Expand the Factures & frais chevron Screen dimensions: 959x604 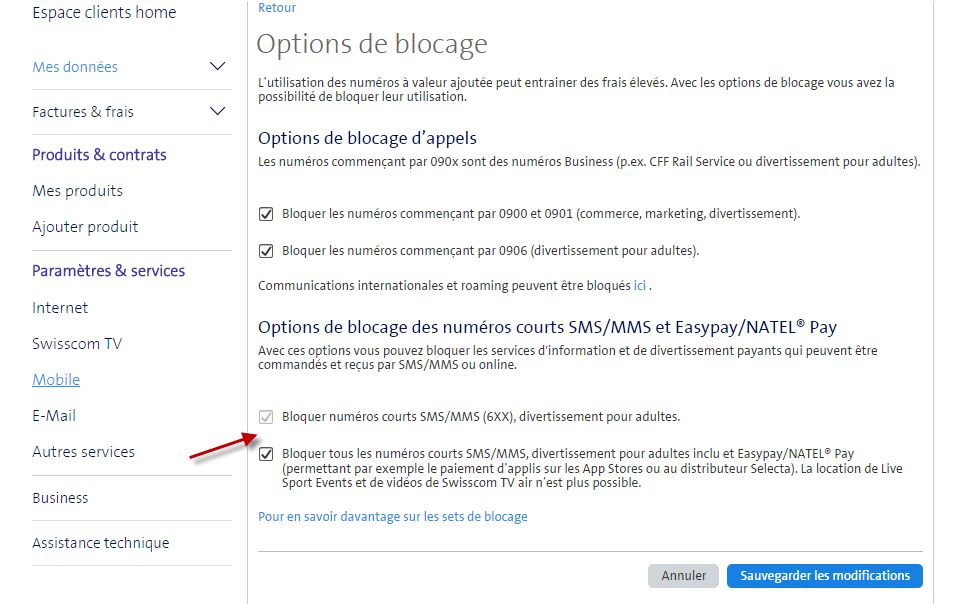pos(217,111)
